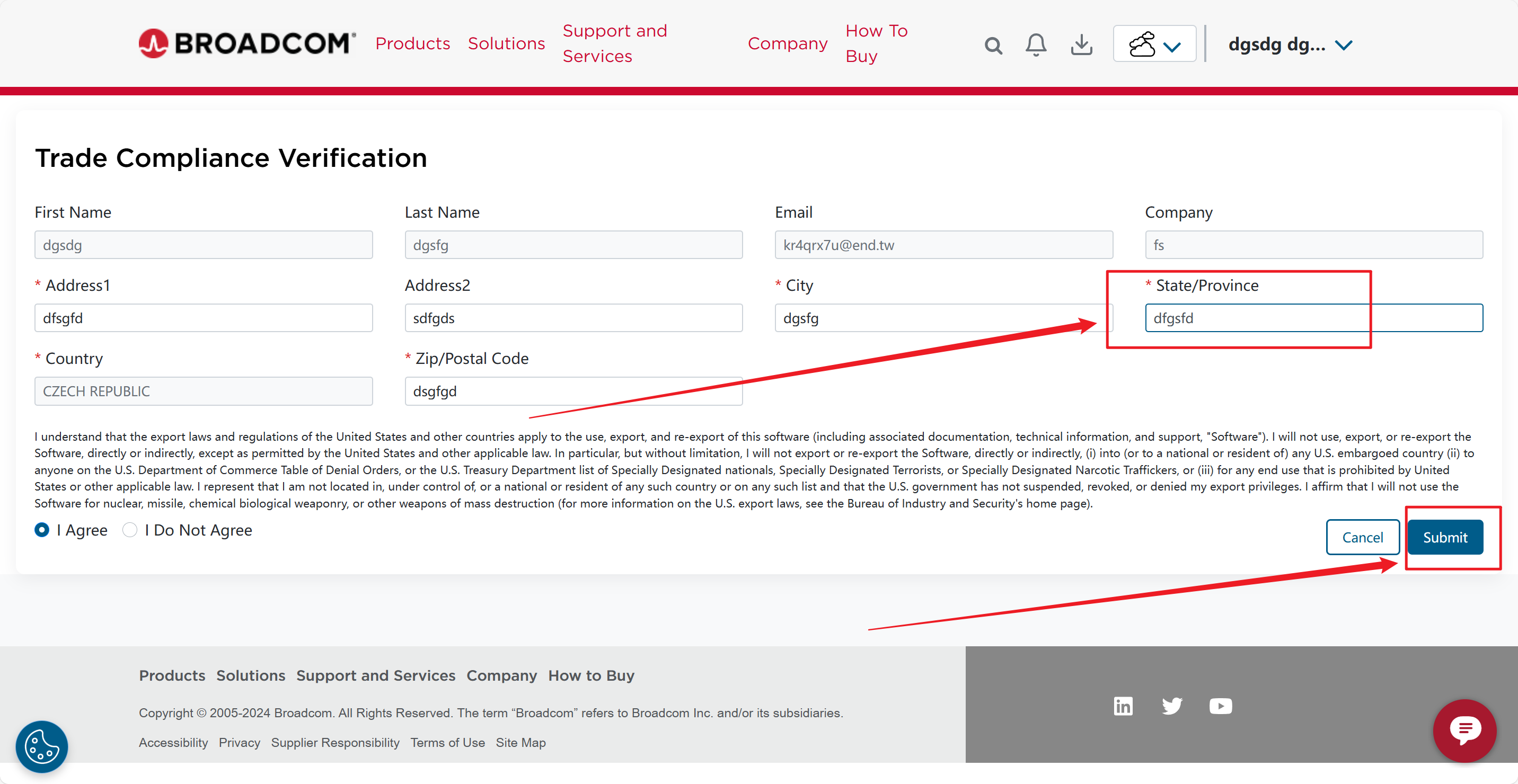Open the YouTube social icon
Screen dimensions: 1518x784
[1221, 706]
